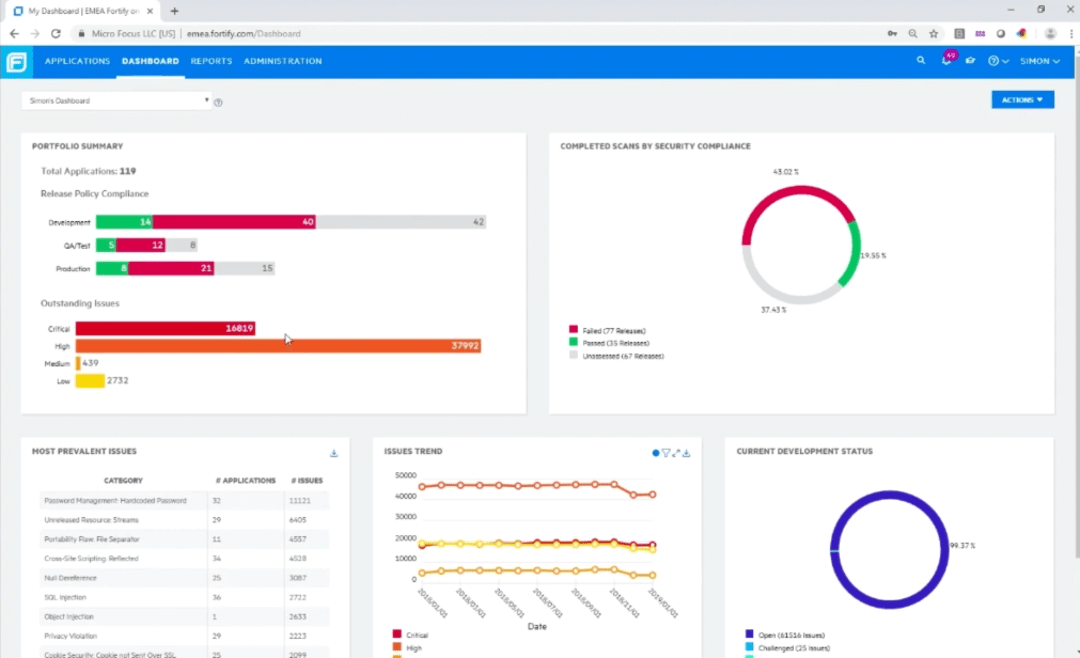Open the help question mark icon
This screenshot has height=658, width=1080.
point(993,60)
